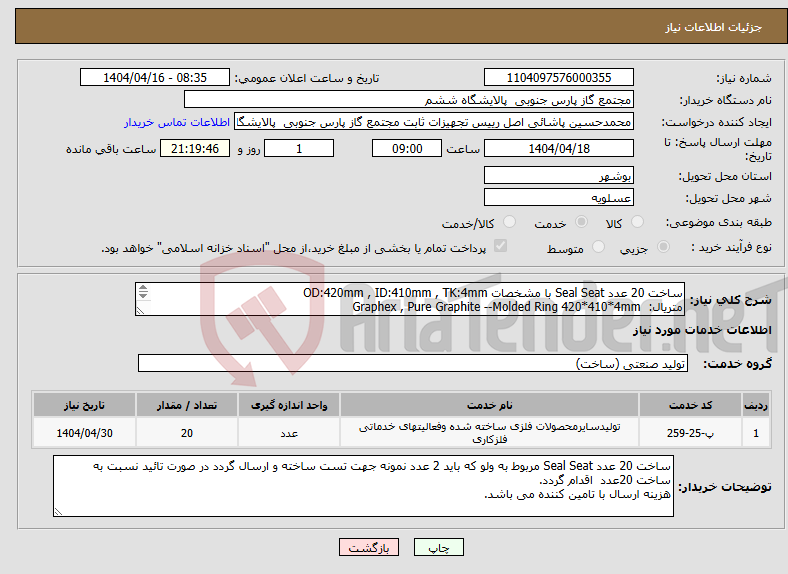
Task: Click the remaining time field 21:19:46
Action: 195,148
